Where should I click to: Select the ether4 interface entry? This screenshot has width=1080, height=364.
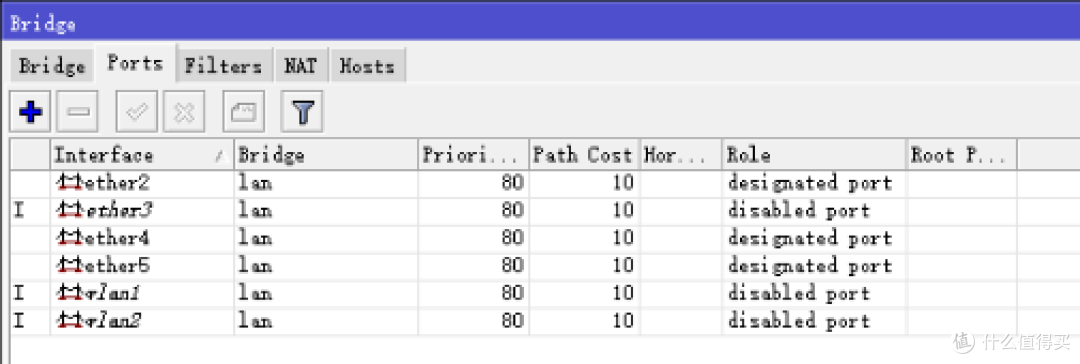pos(513,239)
